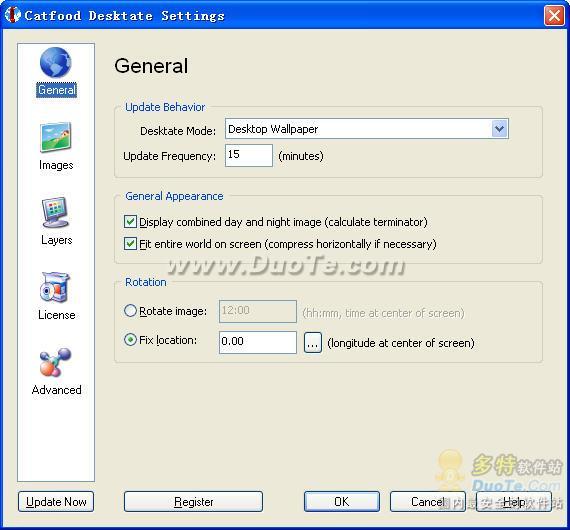This screenshot has width=570, height=530.
Task: Click the Fix location longitude field
Action: click(x=258, y=342)
